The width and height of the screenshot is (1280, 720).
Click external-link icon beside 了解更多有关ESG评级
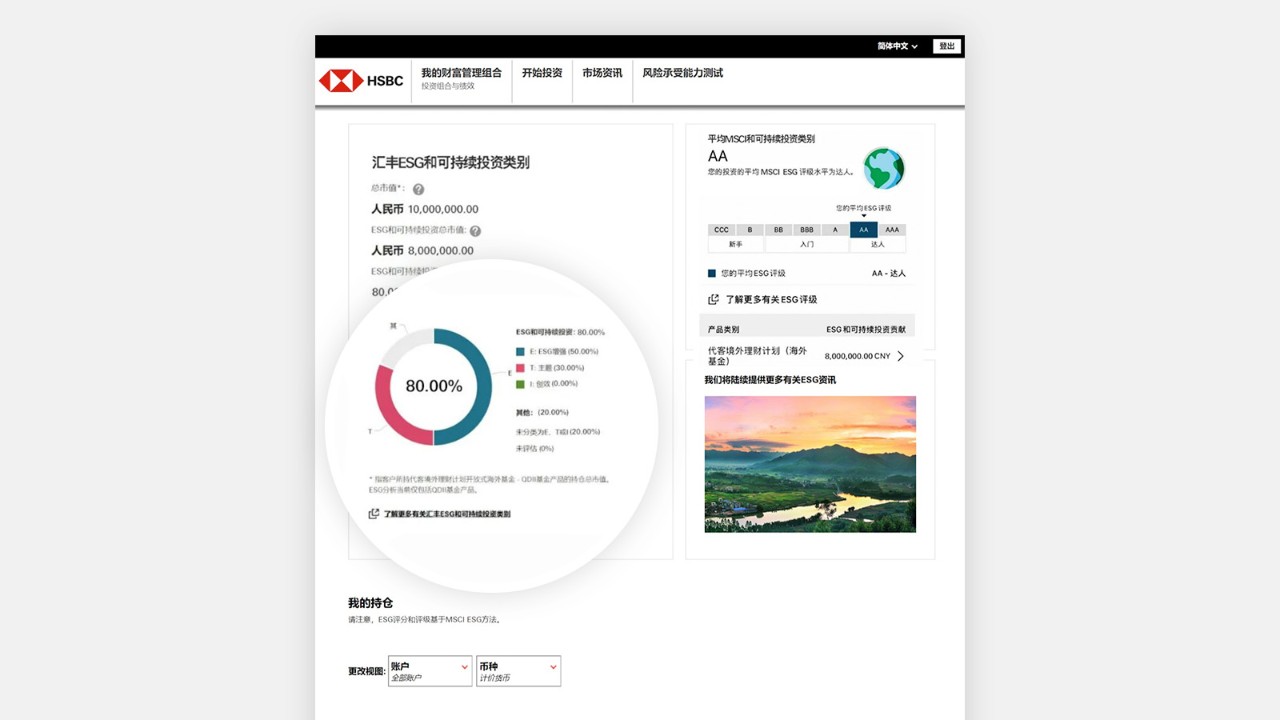coord(713,299)
